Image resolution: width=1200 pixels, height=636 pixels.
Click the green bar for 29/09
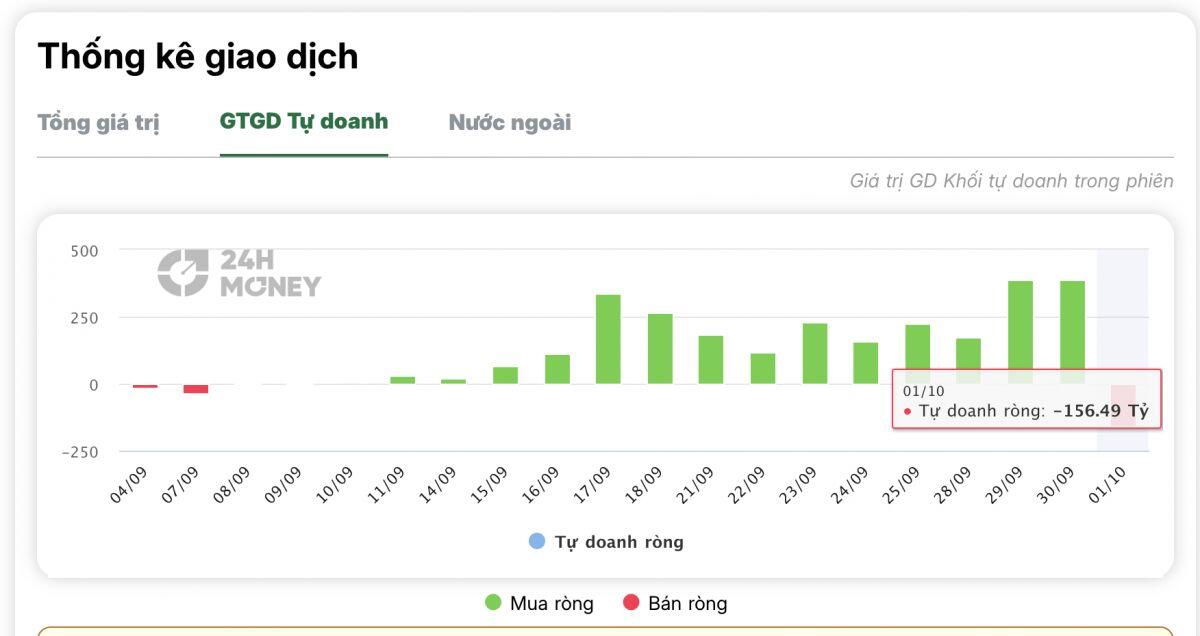pyautogui.click(x=1020, y=332)
